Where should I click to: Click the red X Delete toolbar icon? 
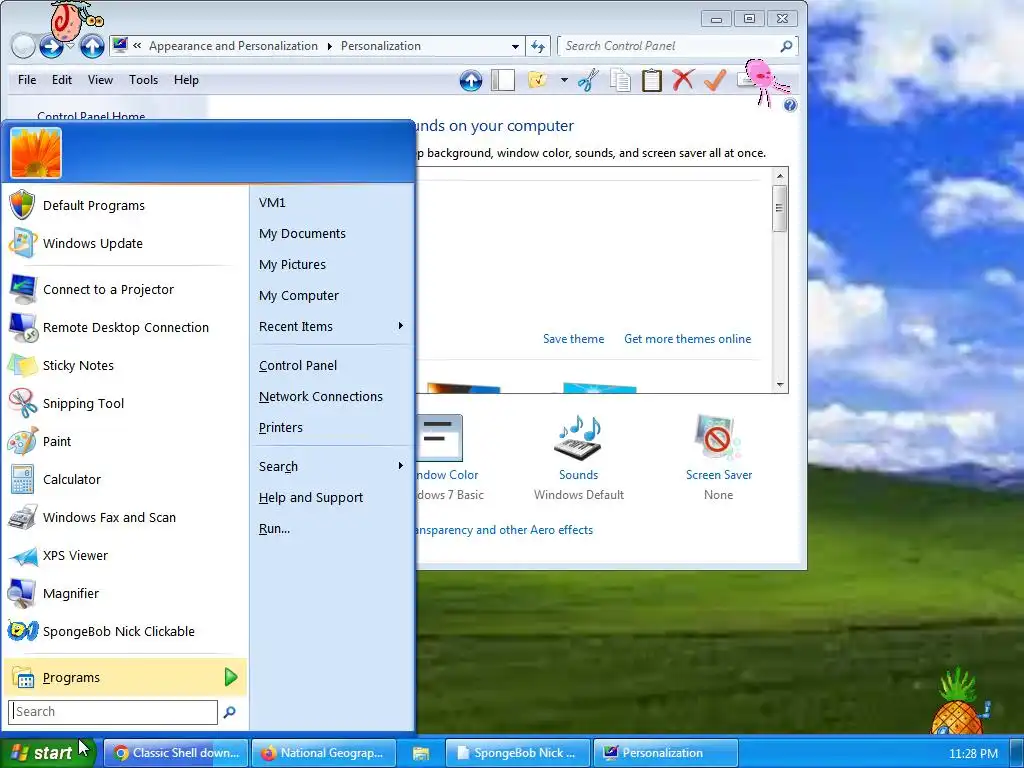click(x=683, y=80)
